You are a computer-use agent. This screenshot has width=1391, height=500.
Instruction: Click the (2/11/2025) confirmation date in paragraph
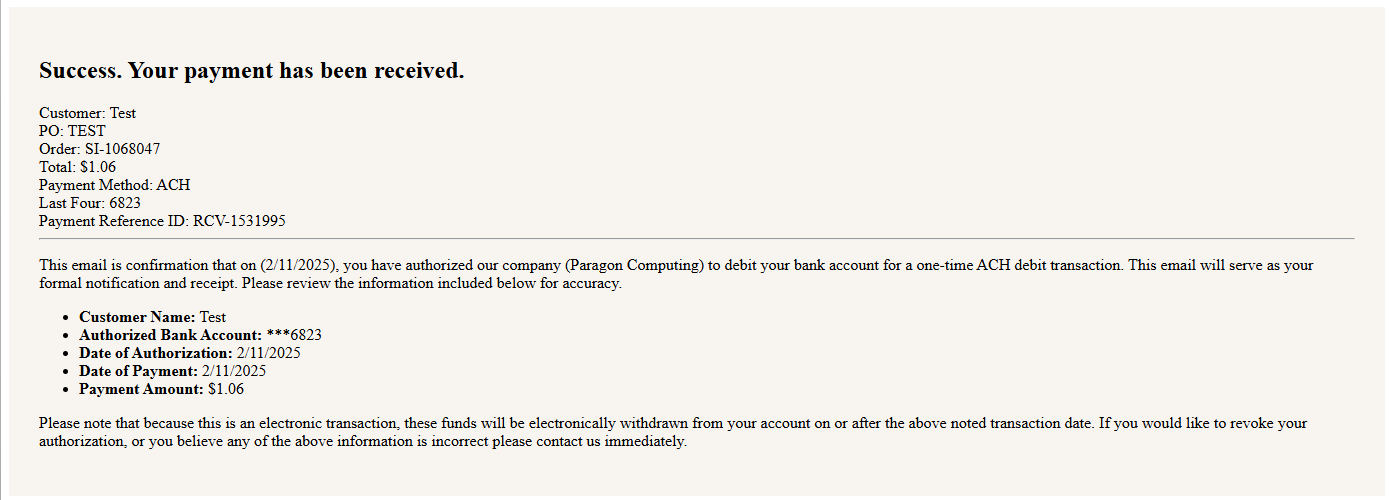tap(299, 266)
